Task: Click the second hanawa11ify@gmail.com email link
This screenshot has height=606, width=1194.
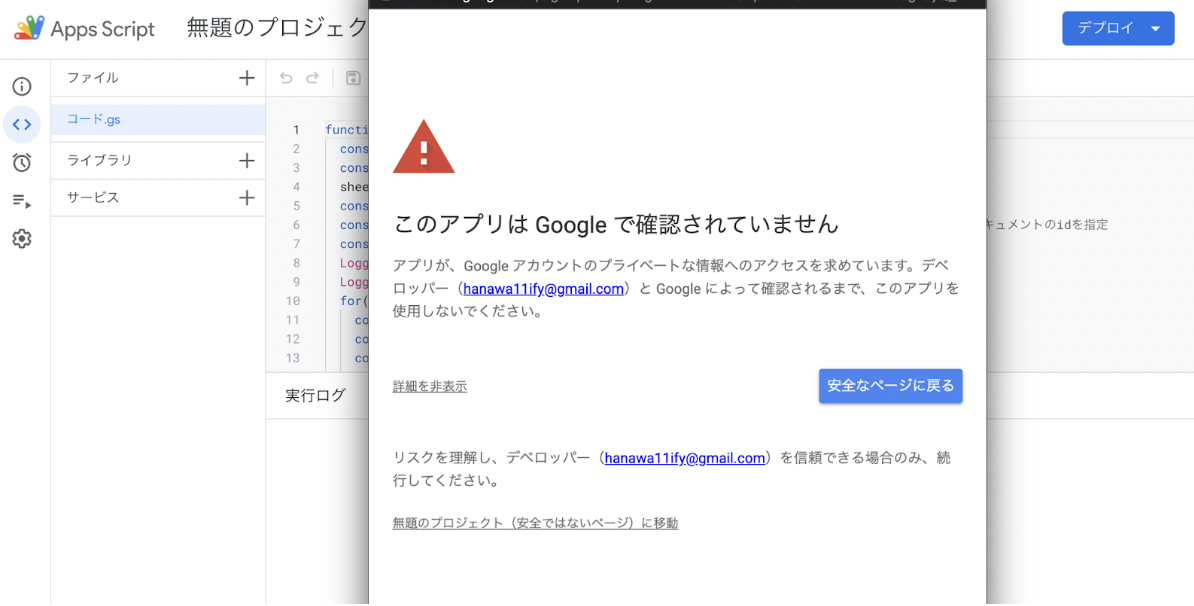Action: (x=685, y=458)
